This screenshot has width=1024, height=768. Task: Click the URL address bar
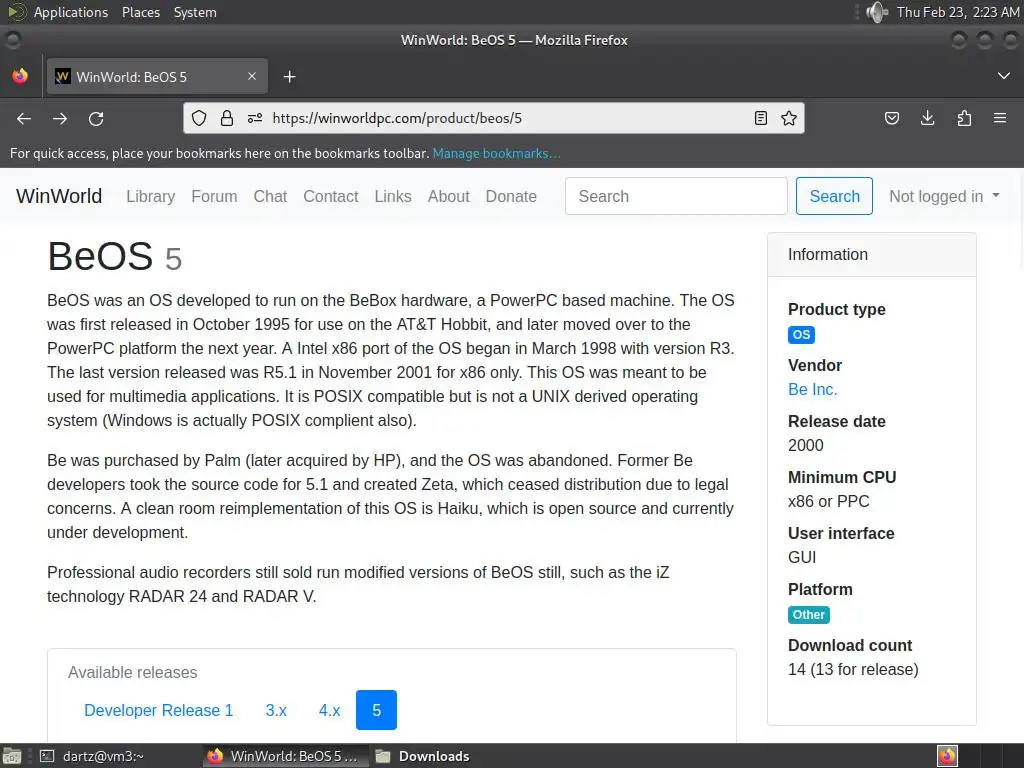click(x=493, y=118)
